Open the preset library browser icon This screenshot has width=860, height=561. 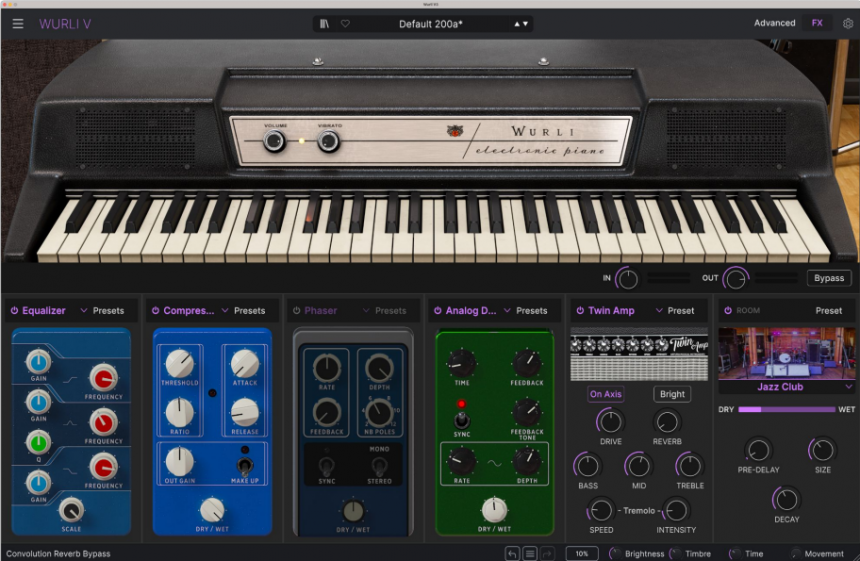point(325,24)
